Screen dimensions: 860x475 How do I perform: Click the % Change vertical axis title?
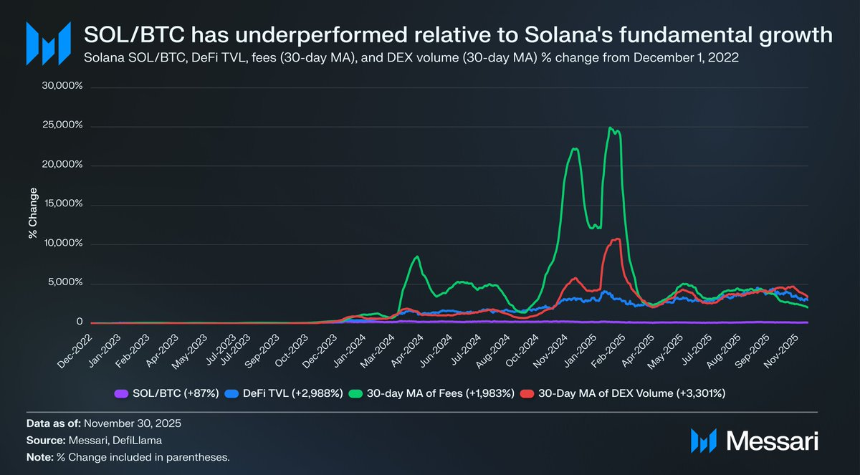click(x=33, y=213)
